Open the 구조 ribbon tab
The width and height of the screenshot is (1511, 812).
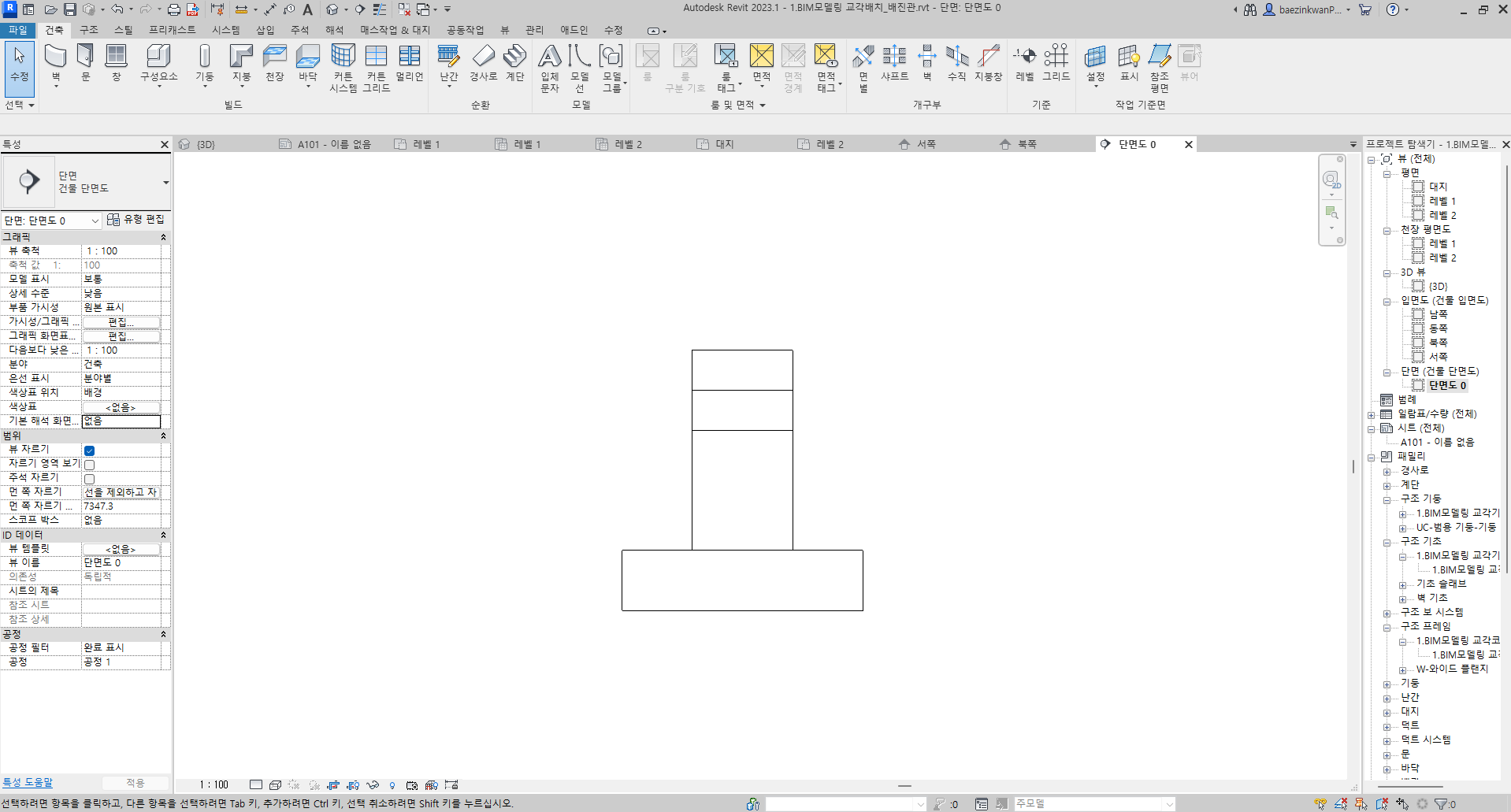pos(88,30)
